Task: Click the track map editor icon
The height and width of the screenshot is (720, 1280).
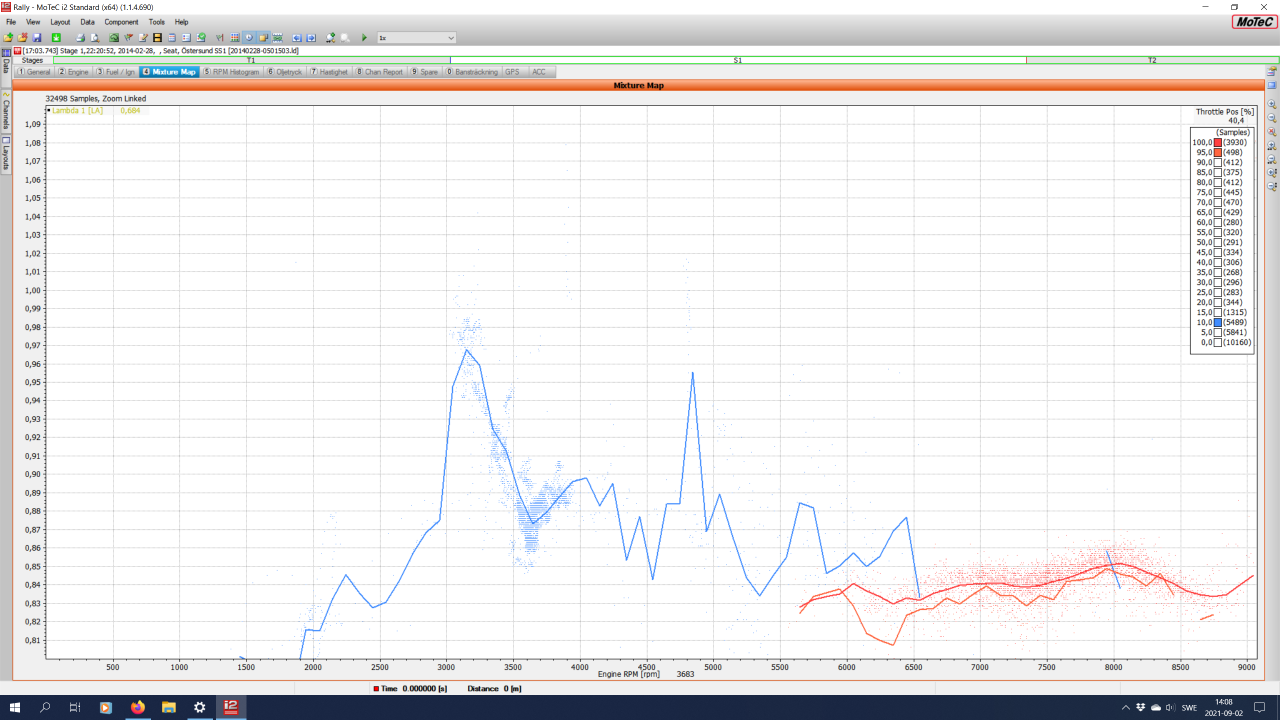Action: click(x=114, y=37)
